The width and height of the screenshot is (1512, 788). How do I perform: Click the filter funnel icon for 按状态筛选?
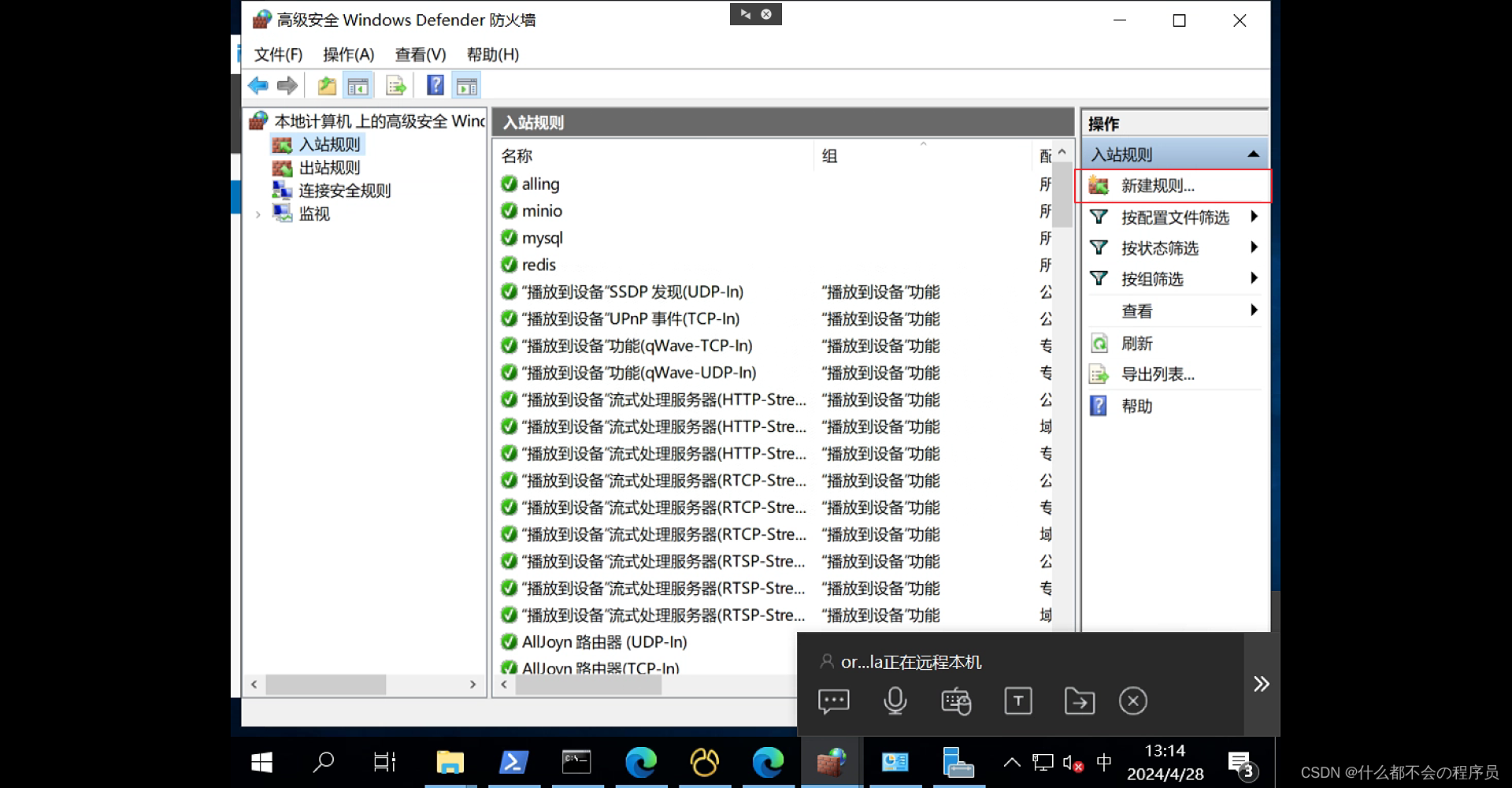click(x=1099, y=248)
